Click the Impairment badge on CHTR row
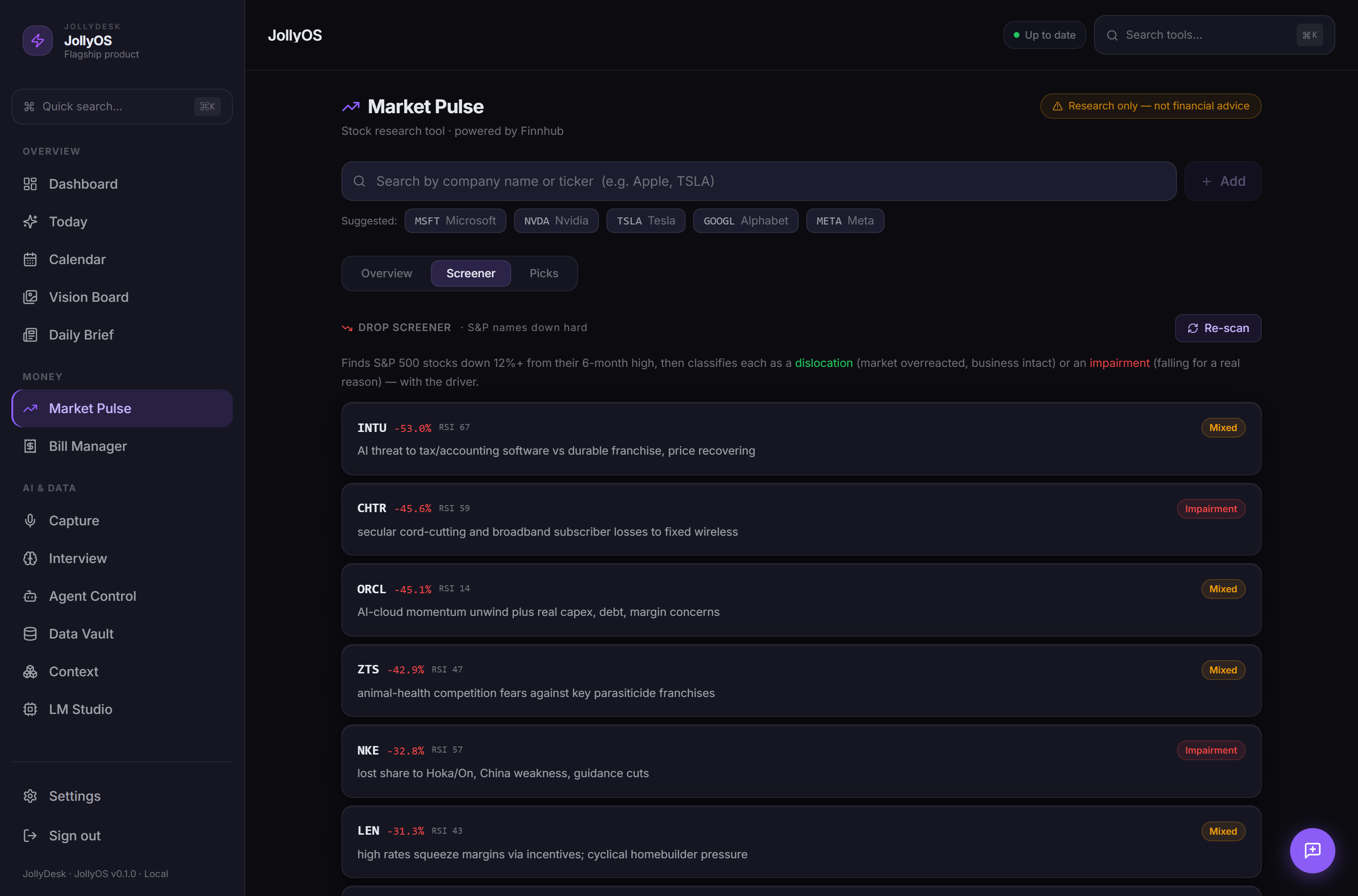 1210,508
